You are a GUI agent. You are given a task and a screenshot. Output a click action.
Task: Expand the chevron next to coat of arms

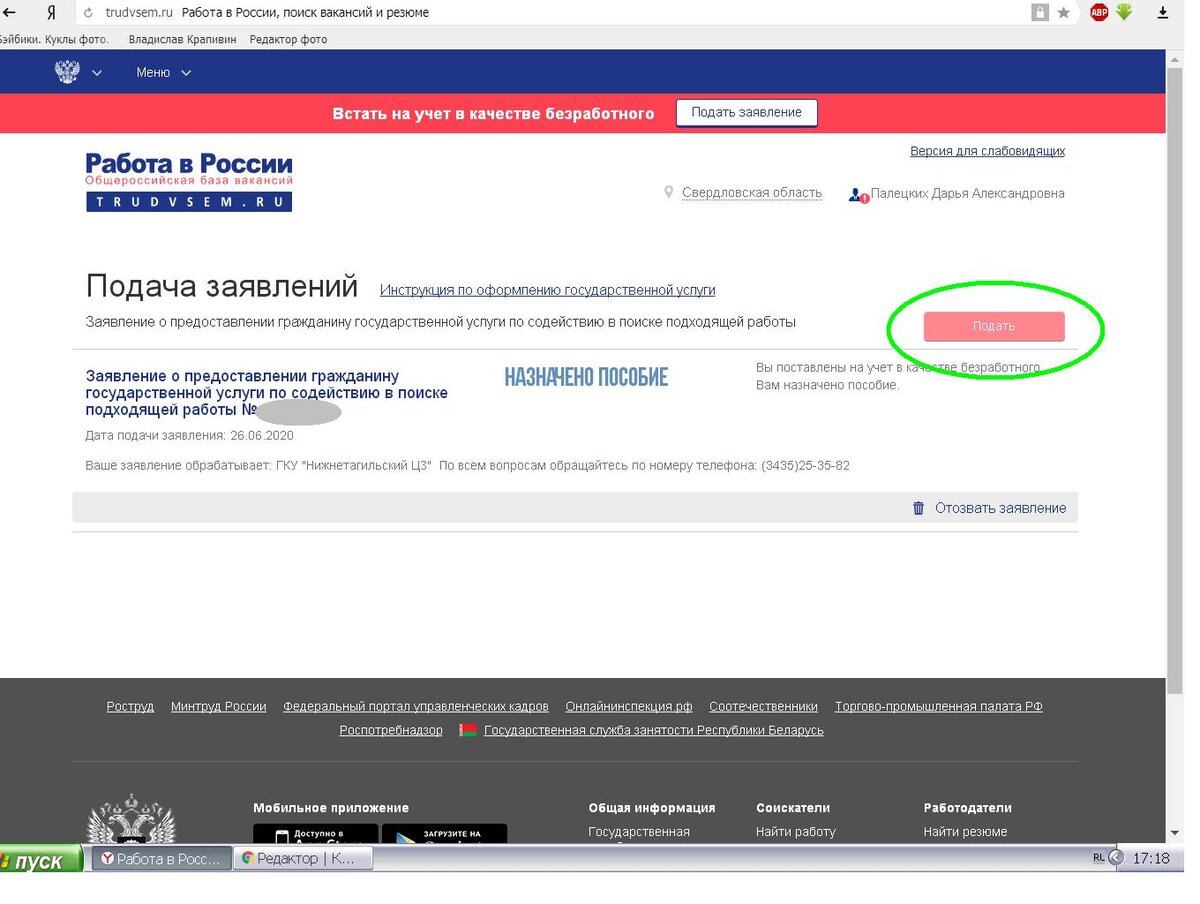97,73
